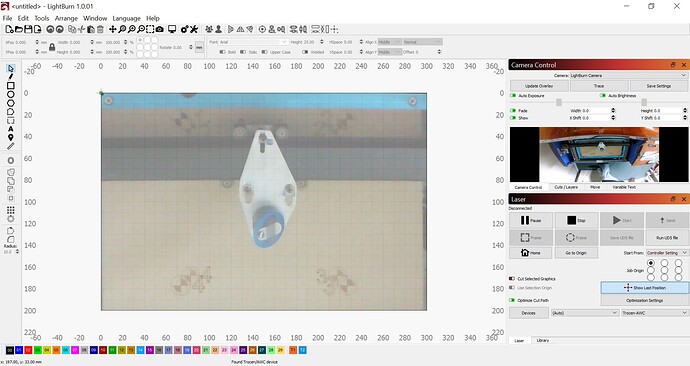Open the Start From dropdown
690x366 pixels.
(666, 253)
